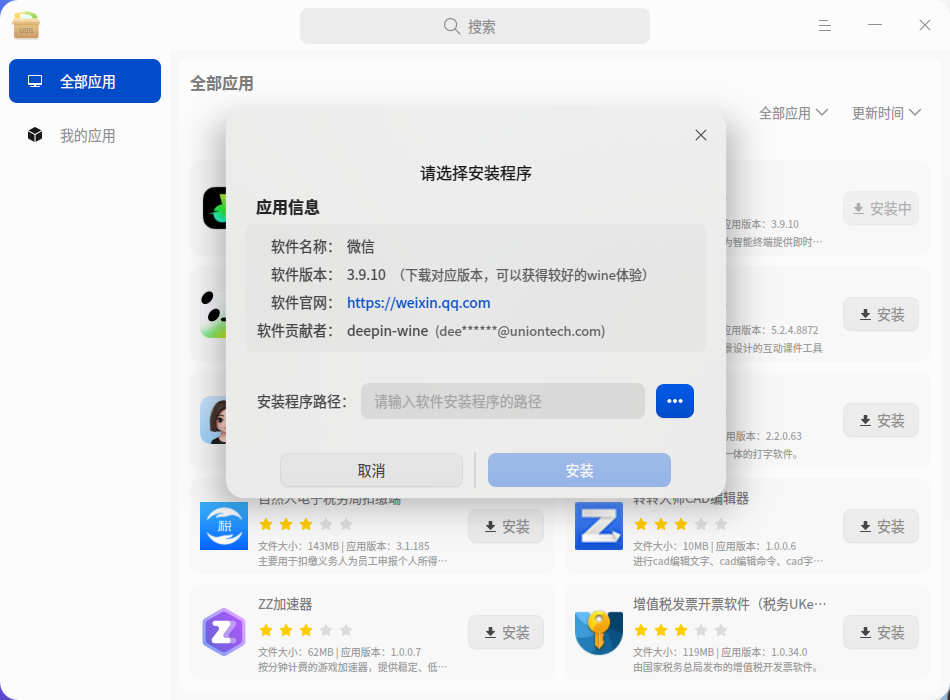The width and height of the screenshot is (950, 700).
Task: Close the install program dialog
Action: click(701, 135)
